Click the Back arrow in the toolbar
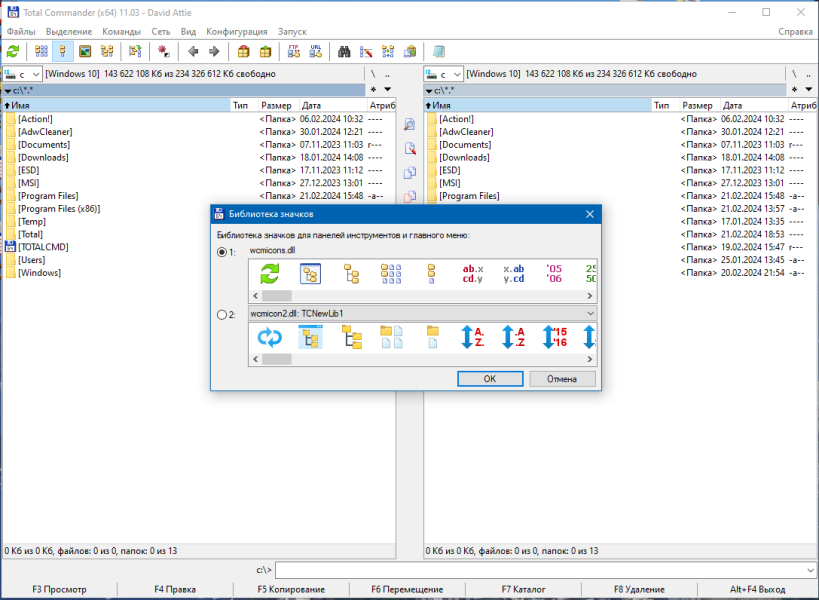The image size is (819, 600). [x=193, y=51]
